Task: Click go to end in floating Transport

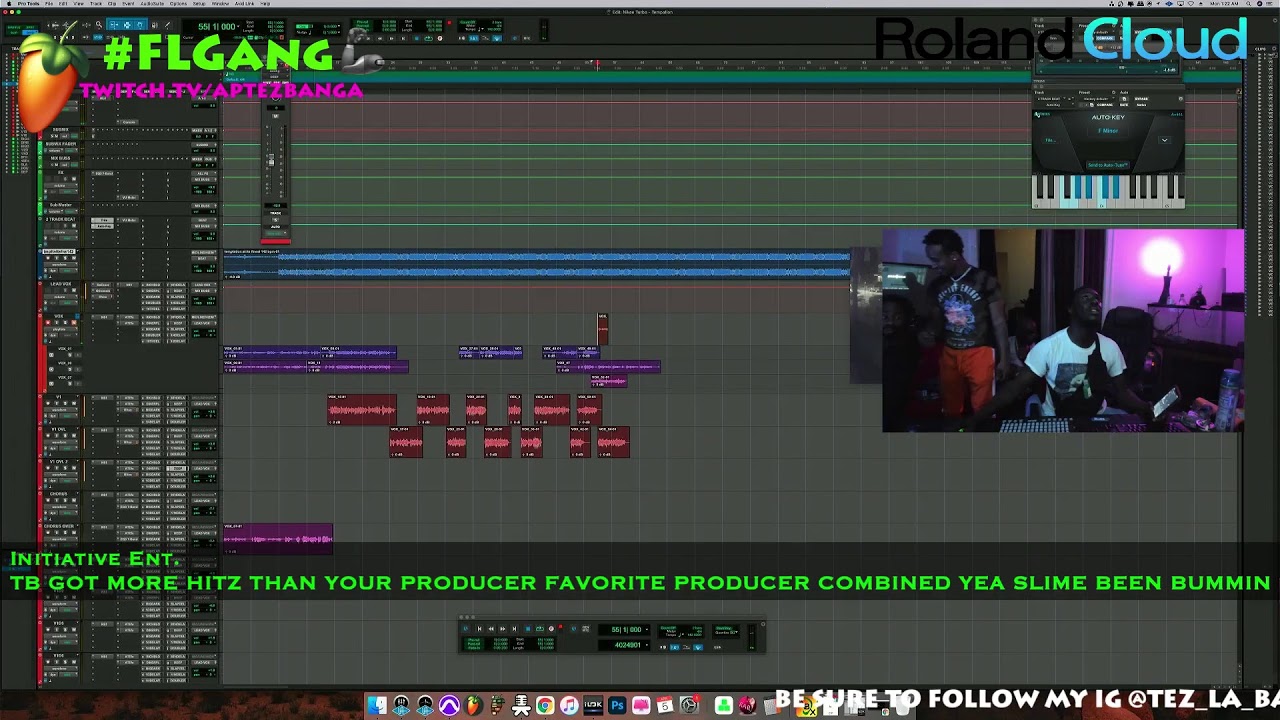Action: click(x=514, y=629)
